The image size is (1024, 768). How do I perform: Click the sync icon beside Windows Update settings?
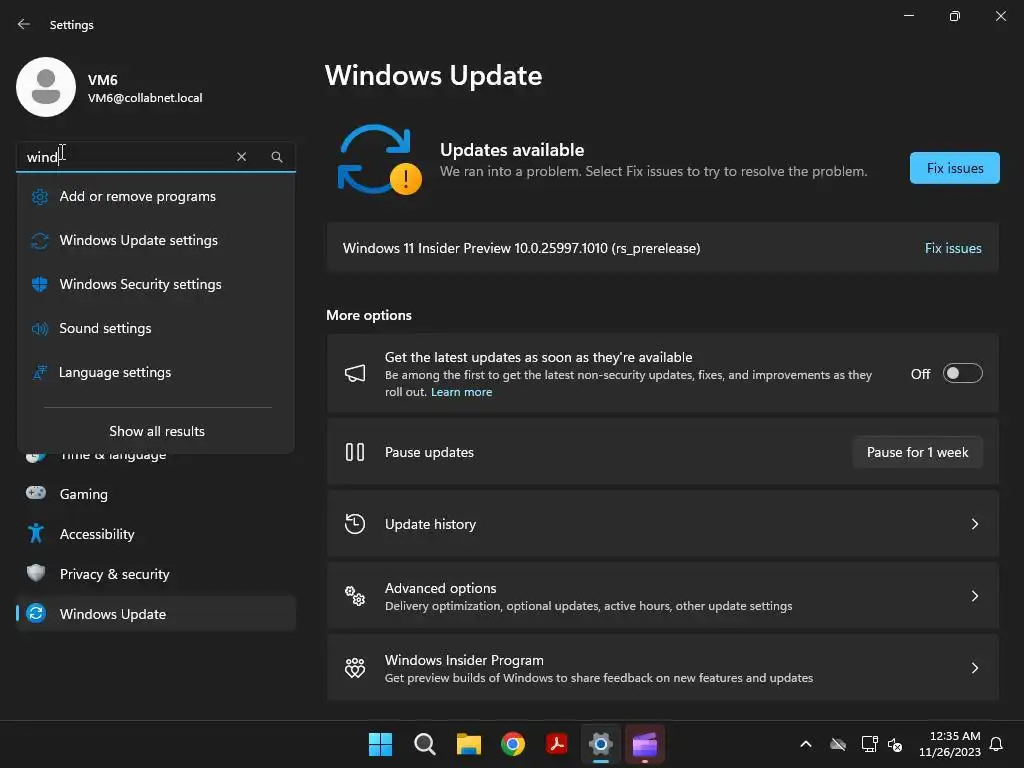click(x=40, y=240)
